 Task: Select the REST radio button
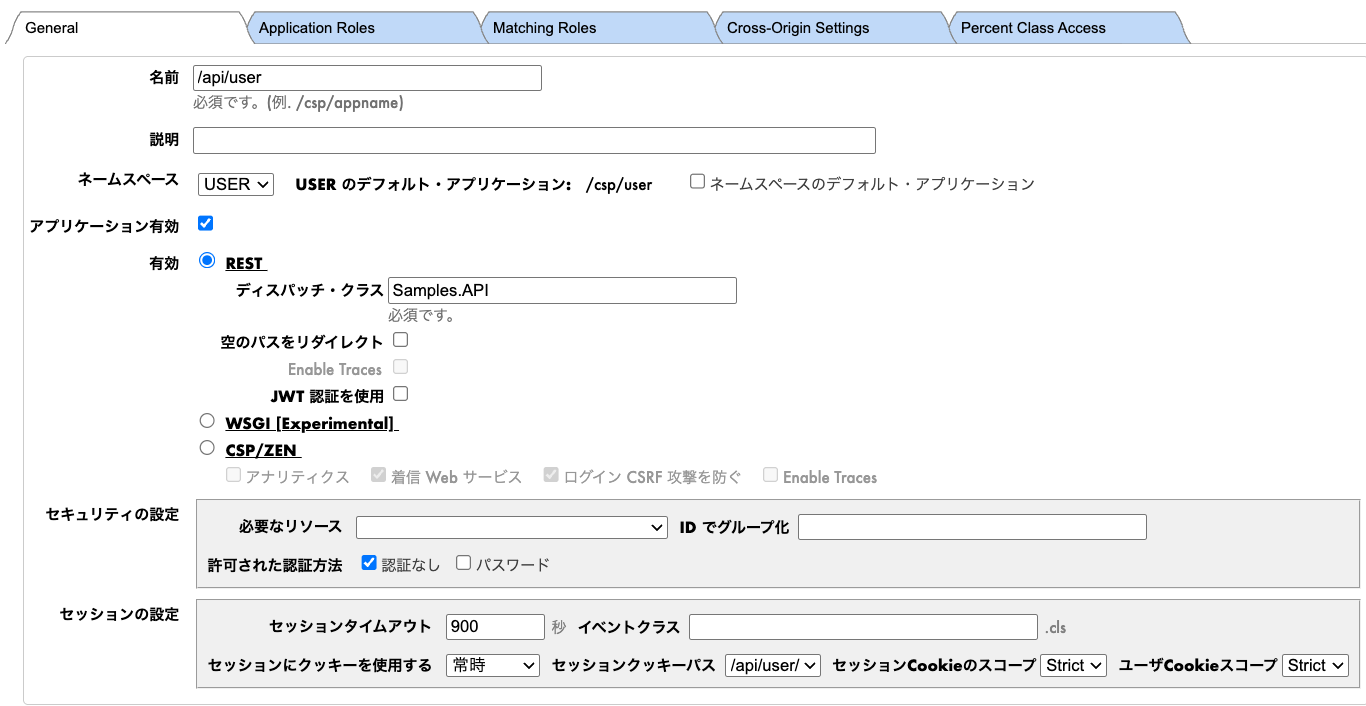207,261
